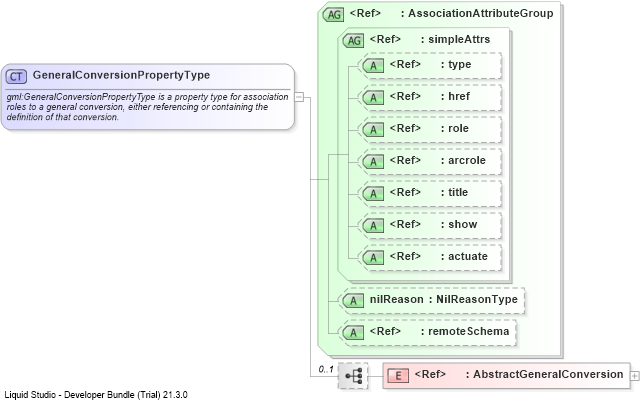Viewport: 640px width, 400px height.
Task: Select the ': arcrole' attribute label
Action: 463,160
